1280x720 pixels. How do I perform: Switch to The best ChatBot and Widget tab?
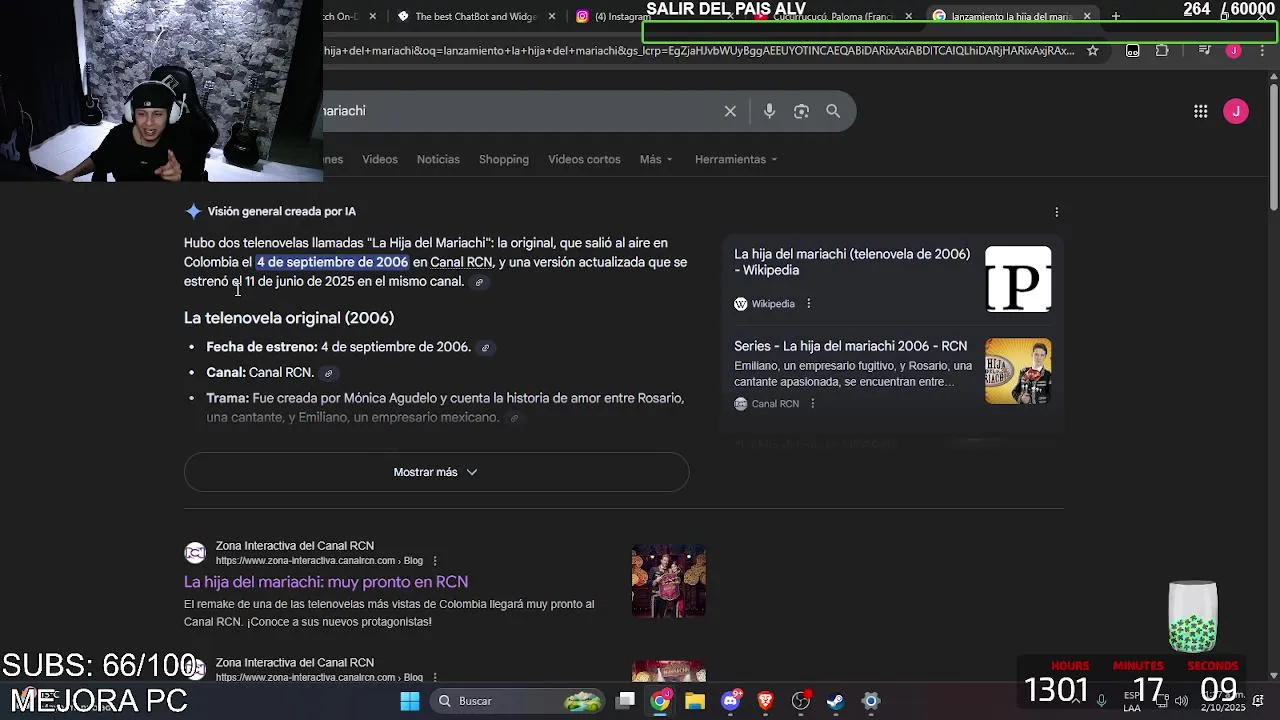(x=475, y=16)
